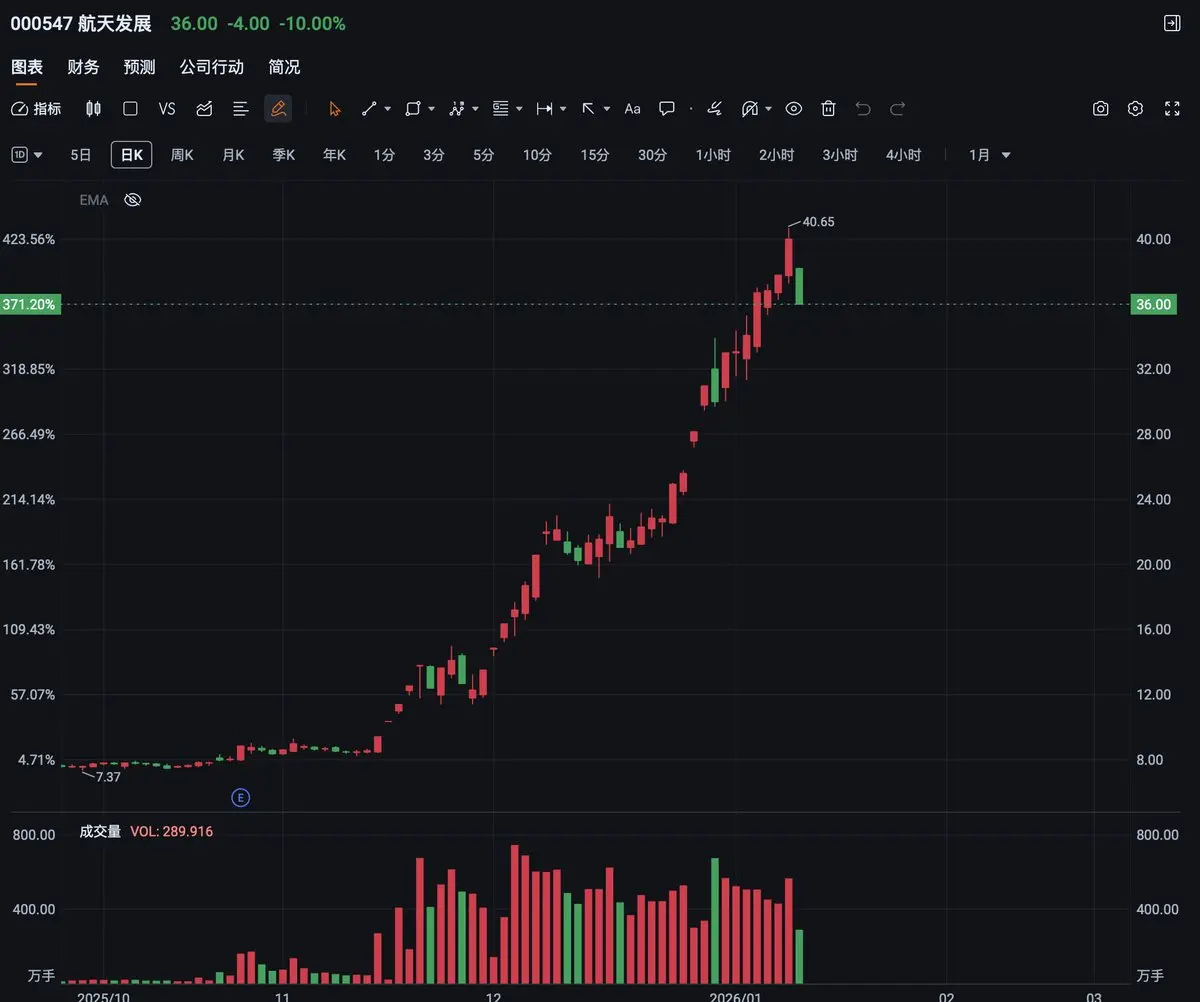The image size is (1200, 1002).
Task: Expand the line tool dropdown arrow
Action: tap(387, 109)
